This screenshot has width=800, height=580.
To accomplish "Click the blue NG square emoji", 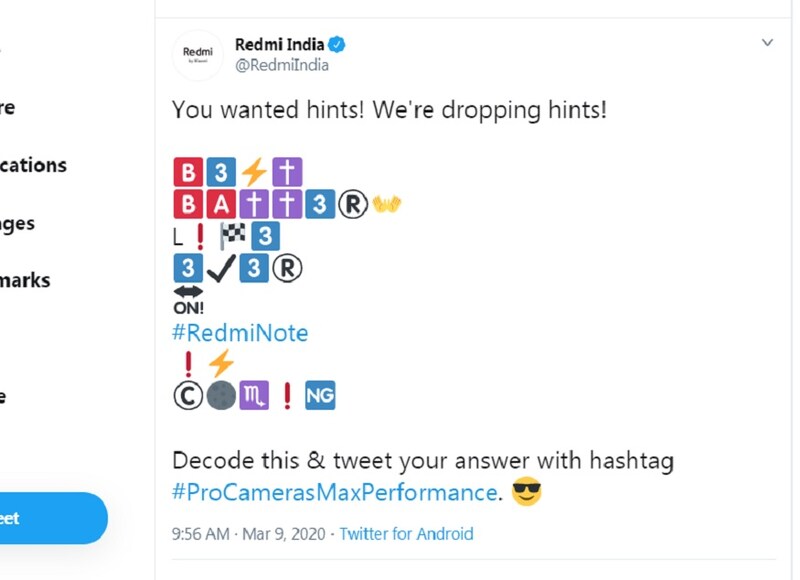I will [x=320, y=396].
